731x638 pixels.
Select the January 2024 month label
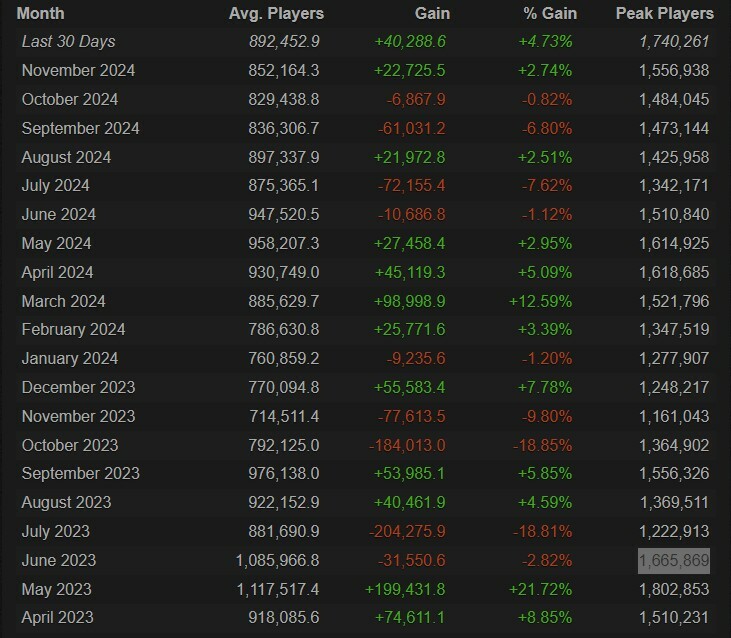70,358
